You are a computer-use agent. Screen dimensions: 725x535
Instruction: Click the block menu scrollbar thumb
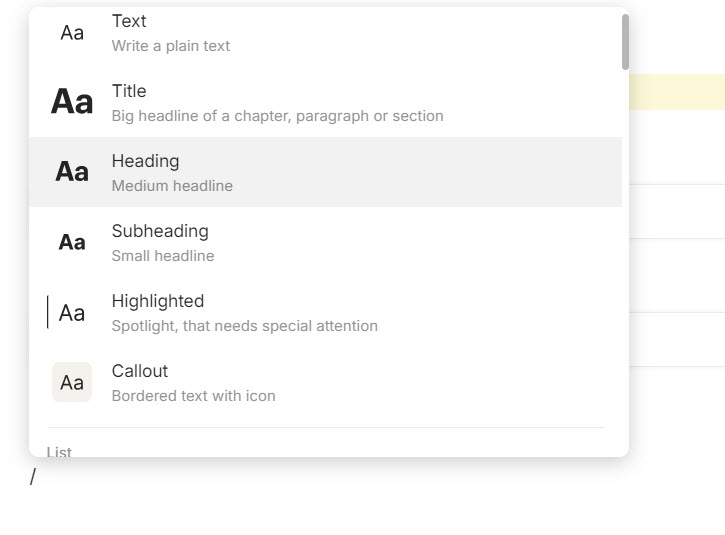pyautogui.click(x=625, y=42)
